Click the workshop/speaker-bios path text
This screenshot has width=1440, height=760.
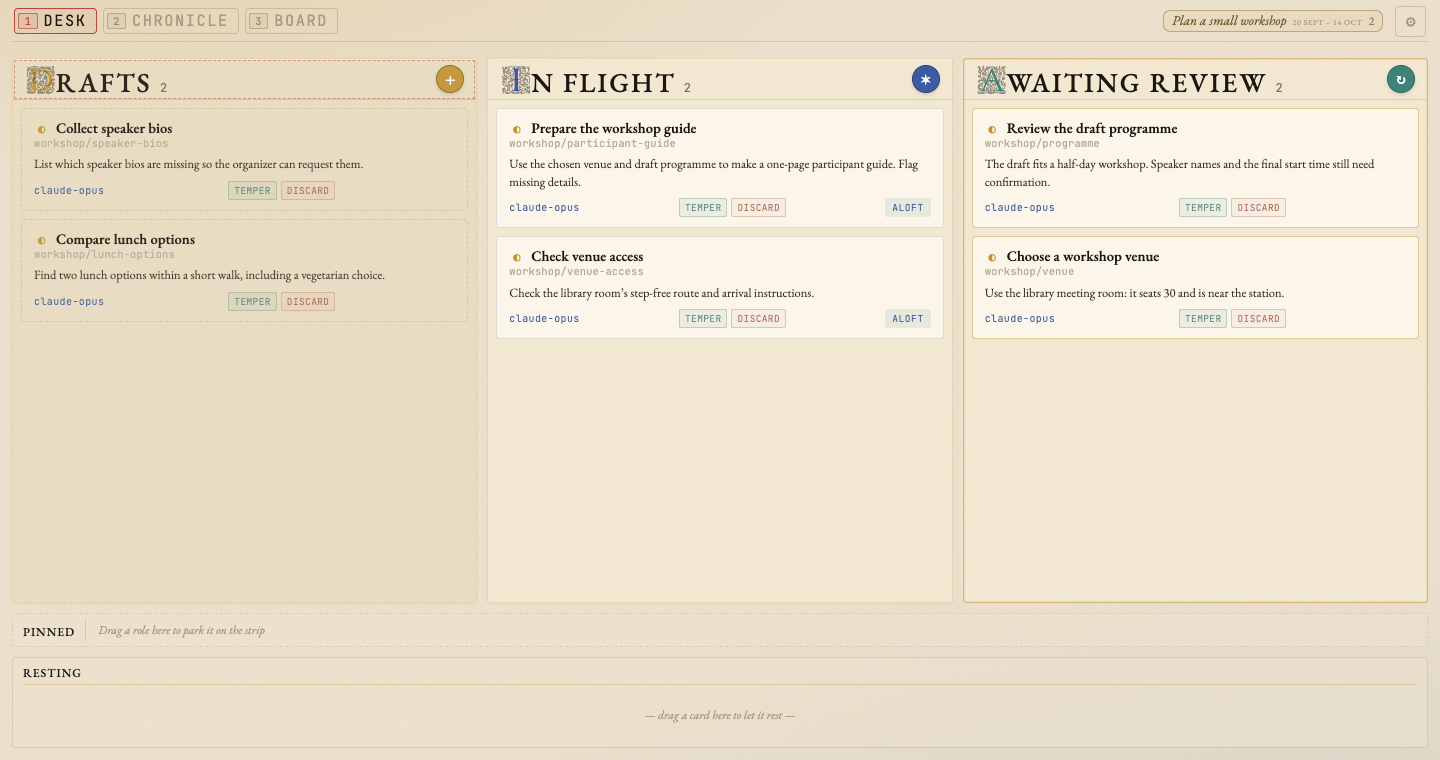(x=101, y=144)
